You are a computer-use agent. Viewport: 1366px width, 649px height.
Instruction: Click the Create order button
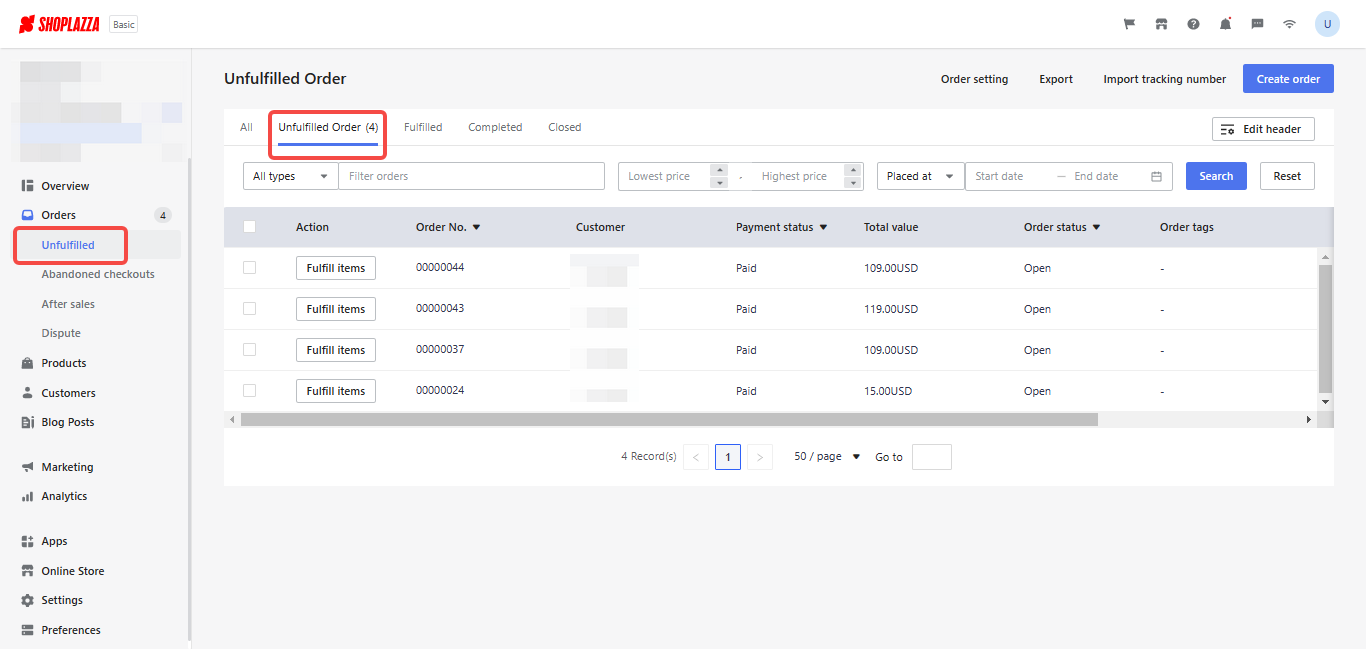click(x=1288, y=79)
